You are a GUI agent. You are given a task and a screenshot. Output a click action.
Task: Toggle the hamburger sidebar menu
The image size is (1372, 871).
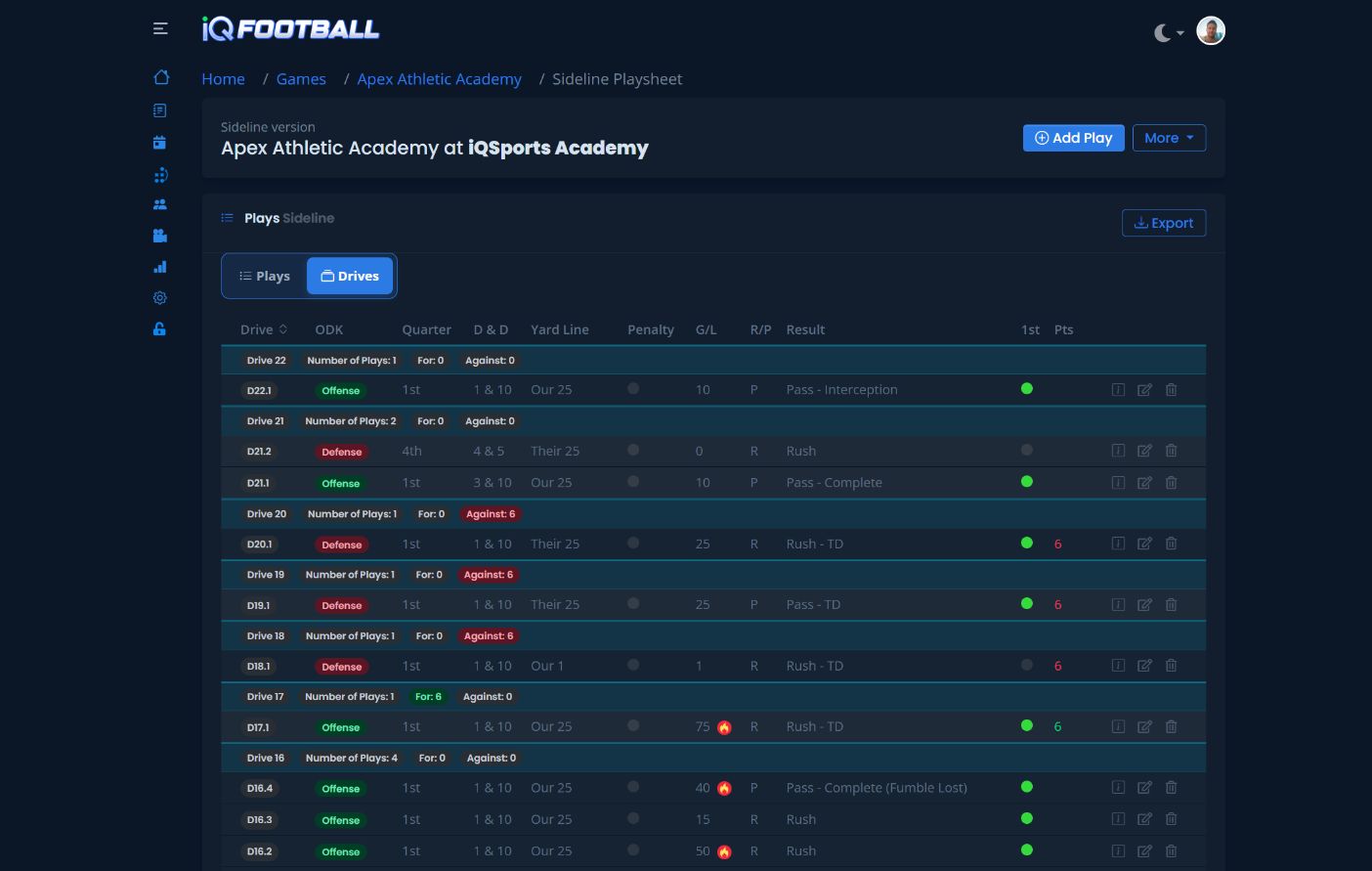click(160, 29)
